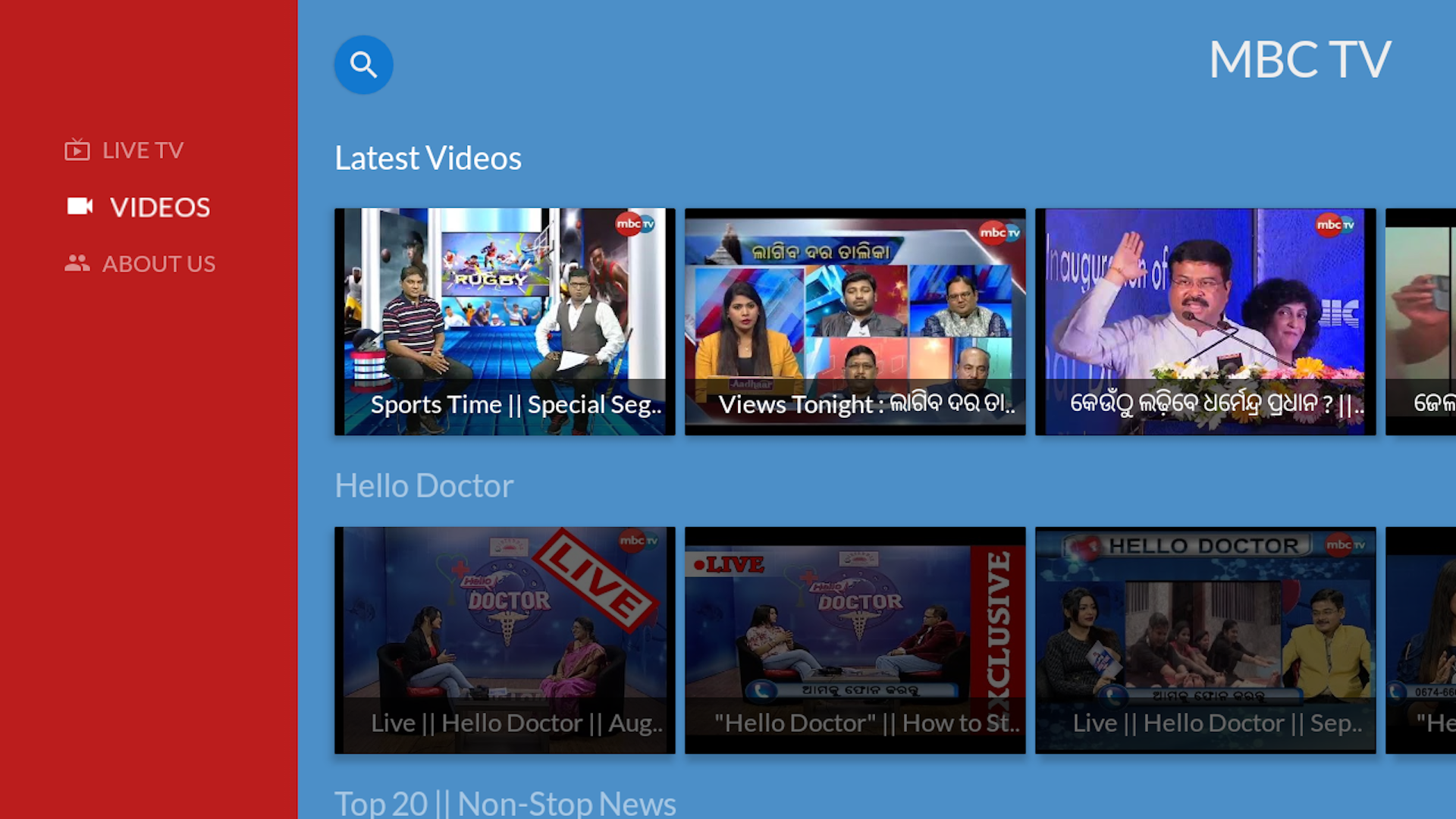
Task: Click mbc tv logo on Sports Time thumbnail
Action: (x=635, y=224)
